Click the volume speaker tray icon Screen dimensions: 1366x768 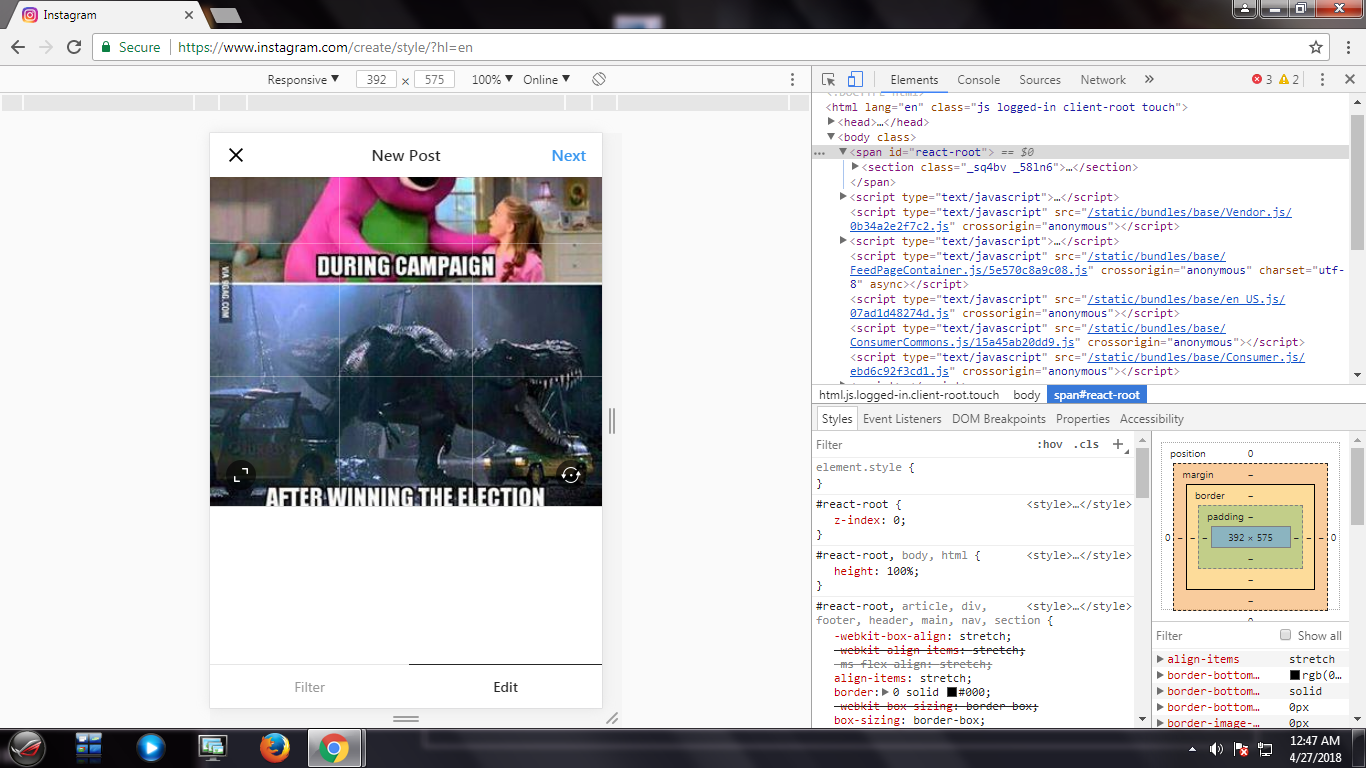[x=1216, y=749]
